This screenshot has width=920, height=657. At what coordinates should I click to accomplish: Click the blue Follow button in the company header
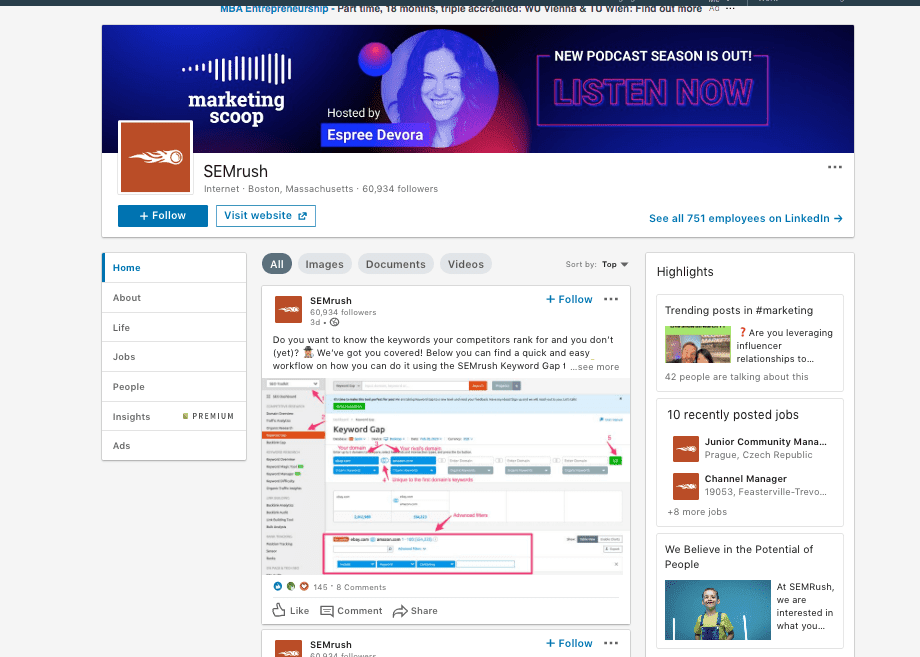[x=163, y=215]
